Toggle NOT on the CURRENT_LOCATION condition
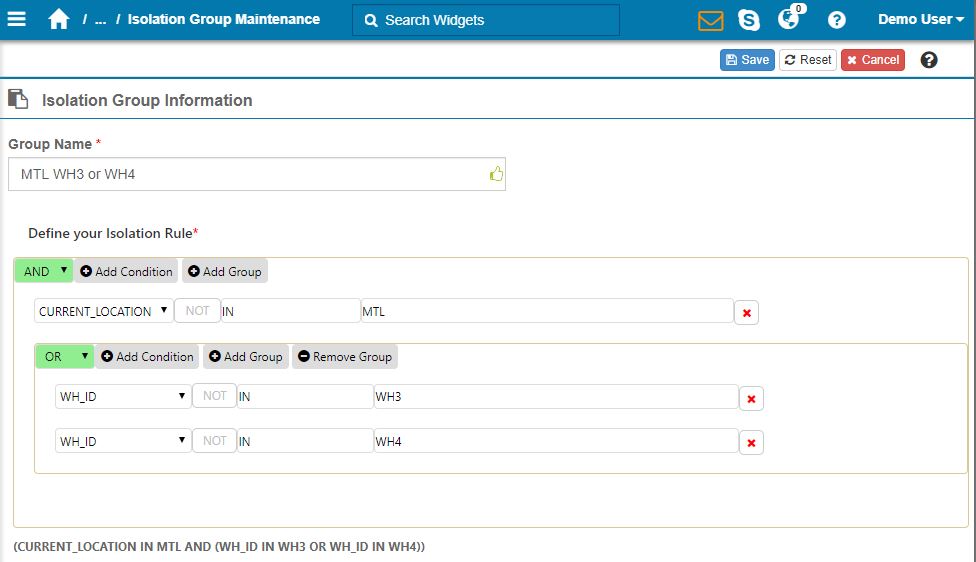Image resolution: width=976 pixels, height=562 pixels. coord(197,311)
